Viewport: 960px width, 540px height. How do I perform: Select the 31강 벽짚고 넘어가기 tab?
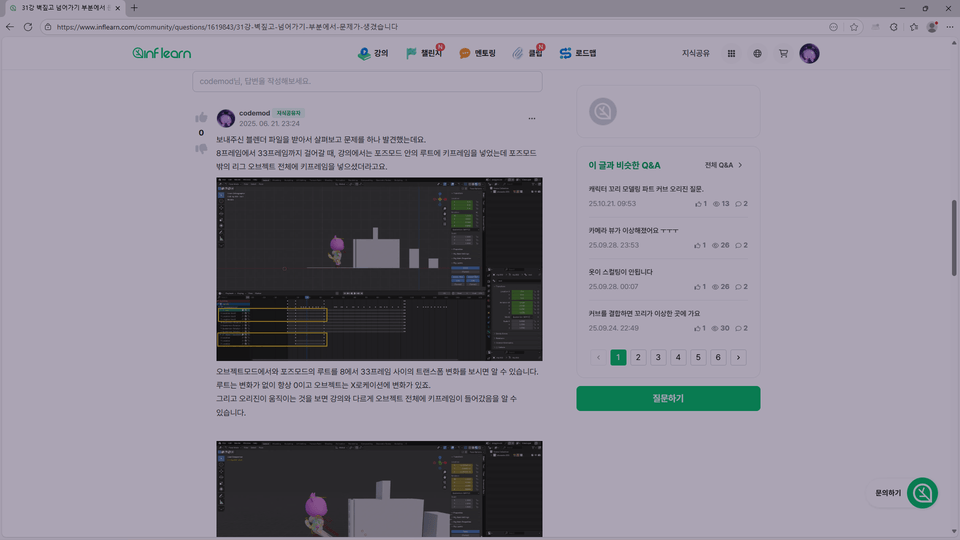click(64, 8)
